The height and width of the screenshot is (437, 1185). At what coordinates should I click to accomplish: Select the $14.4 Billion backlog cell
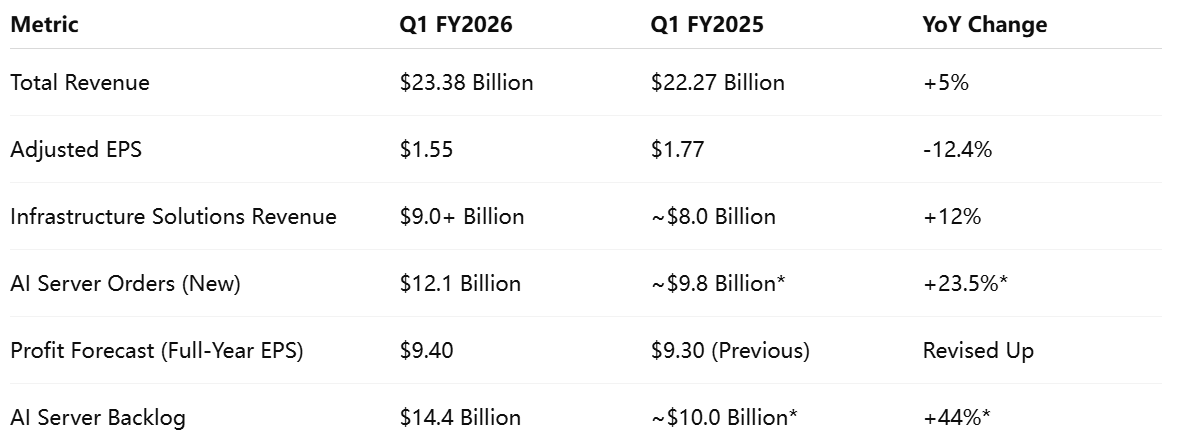tap(460, 417)
